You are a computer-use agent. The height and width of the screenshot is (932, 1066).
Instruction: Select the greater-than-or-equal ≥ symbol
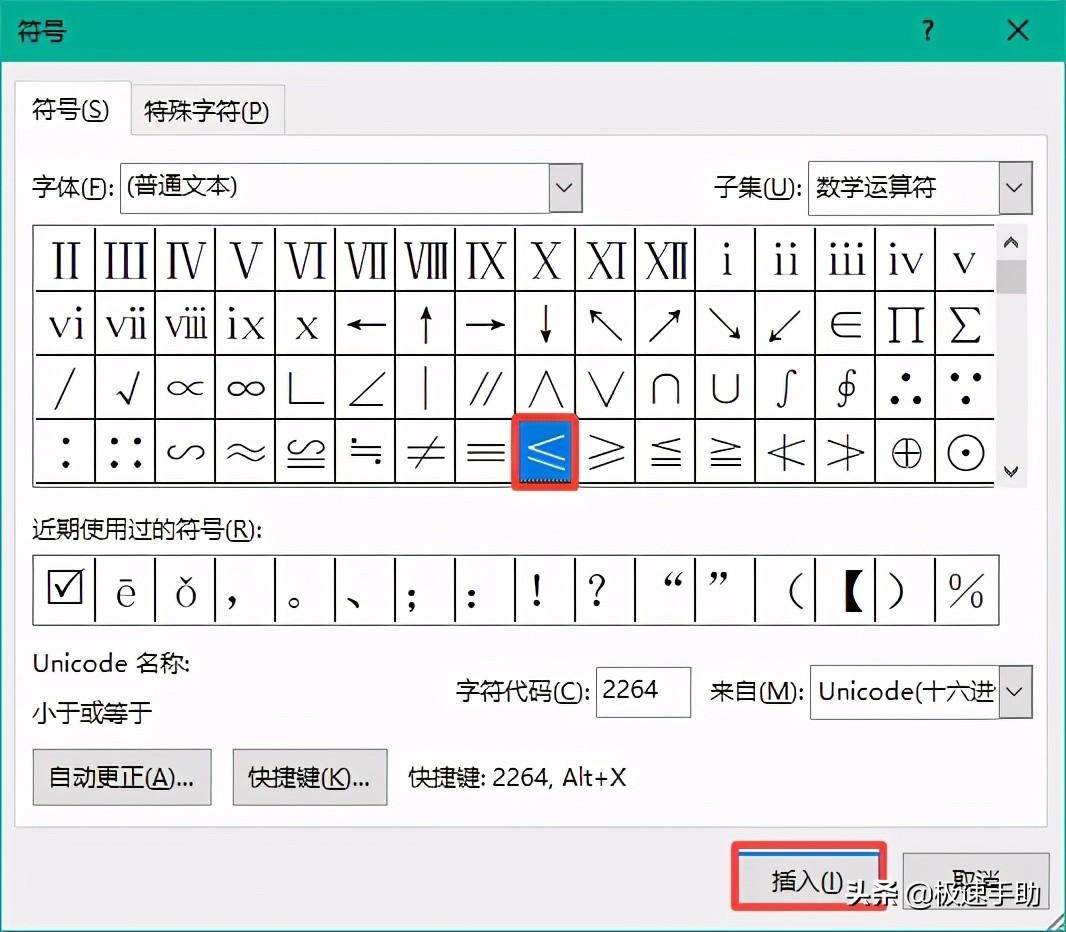click(605, 452)
